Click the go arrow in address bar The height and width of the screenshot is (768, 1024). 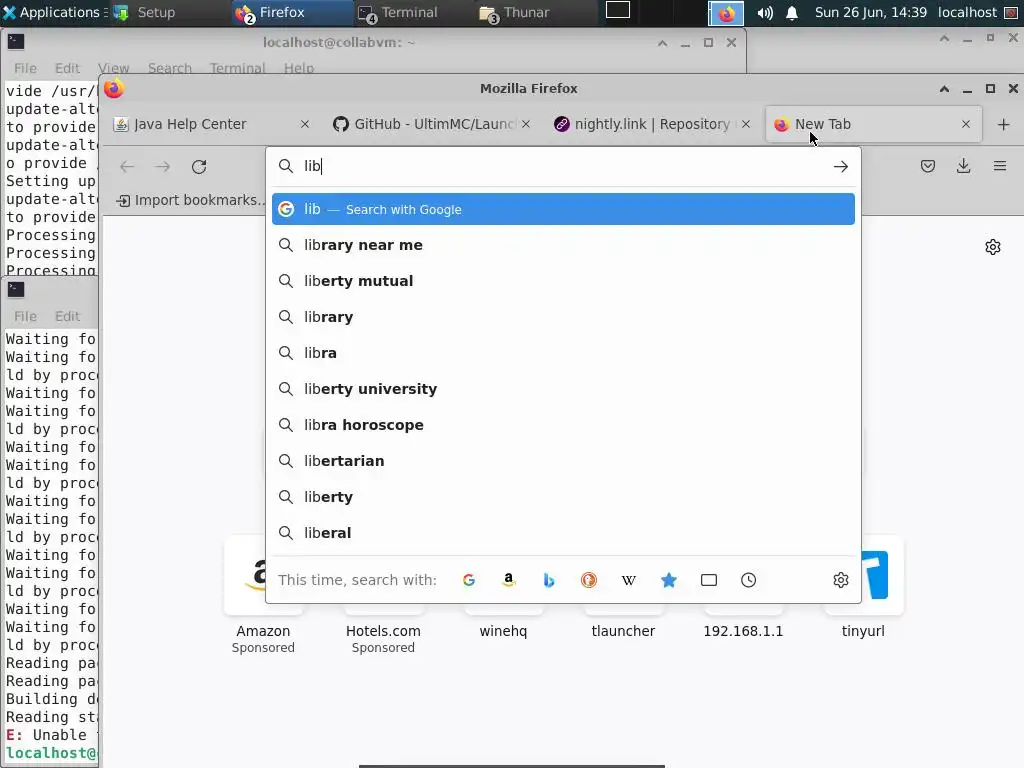point(840,167)
